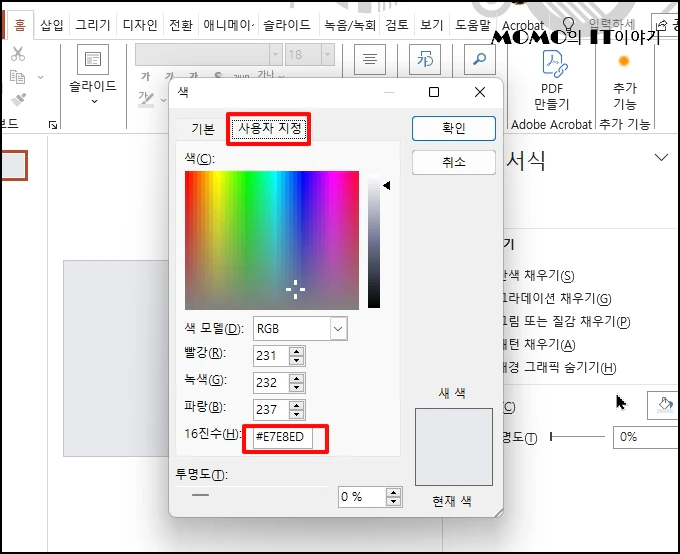Switch to the 녹음/녹화 tab
The height and width of the screenshot is (554, 680).
(350, 25)
